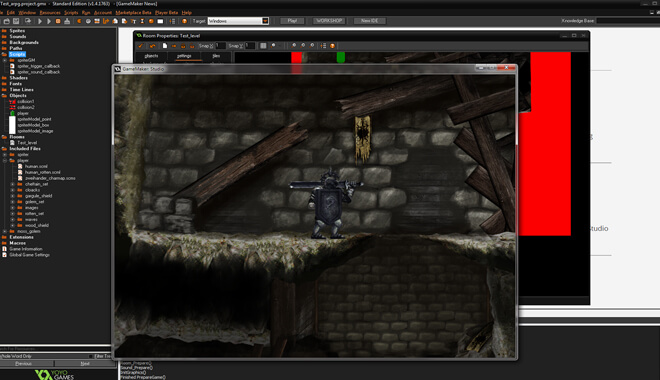The height and width of the screenshot is (380, 660).
Task: Toggle the Filter Tree checkbox
Action: click(x=91, y=356)
